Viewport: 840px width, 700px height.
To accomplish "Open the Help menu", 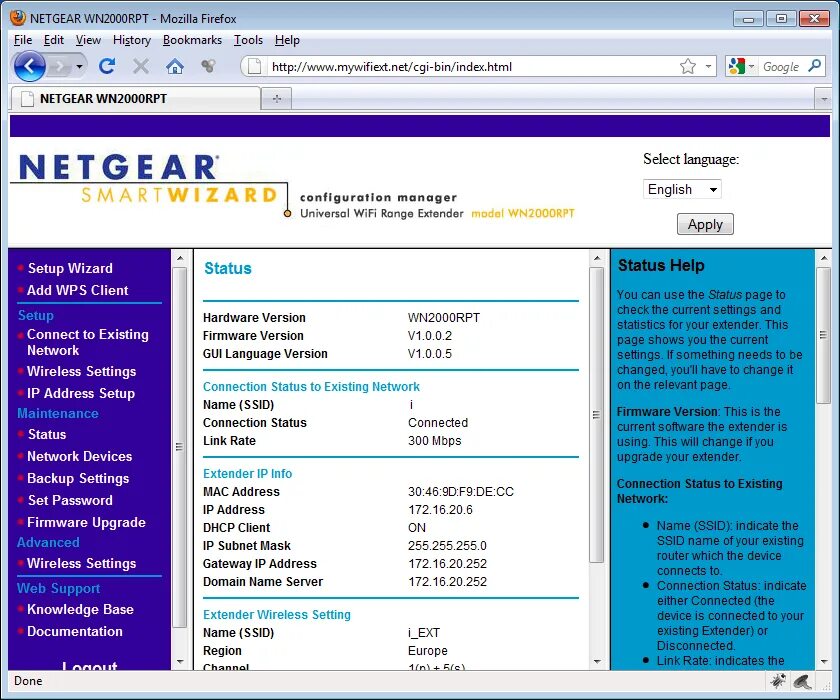I will (x=287, y=40).
